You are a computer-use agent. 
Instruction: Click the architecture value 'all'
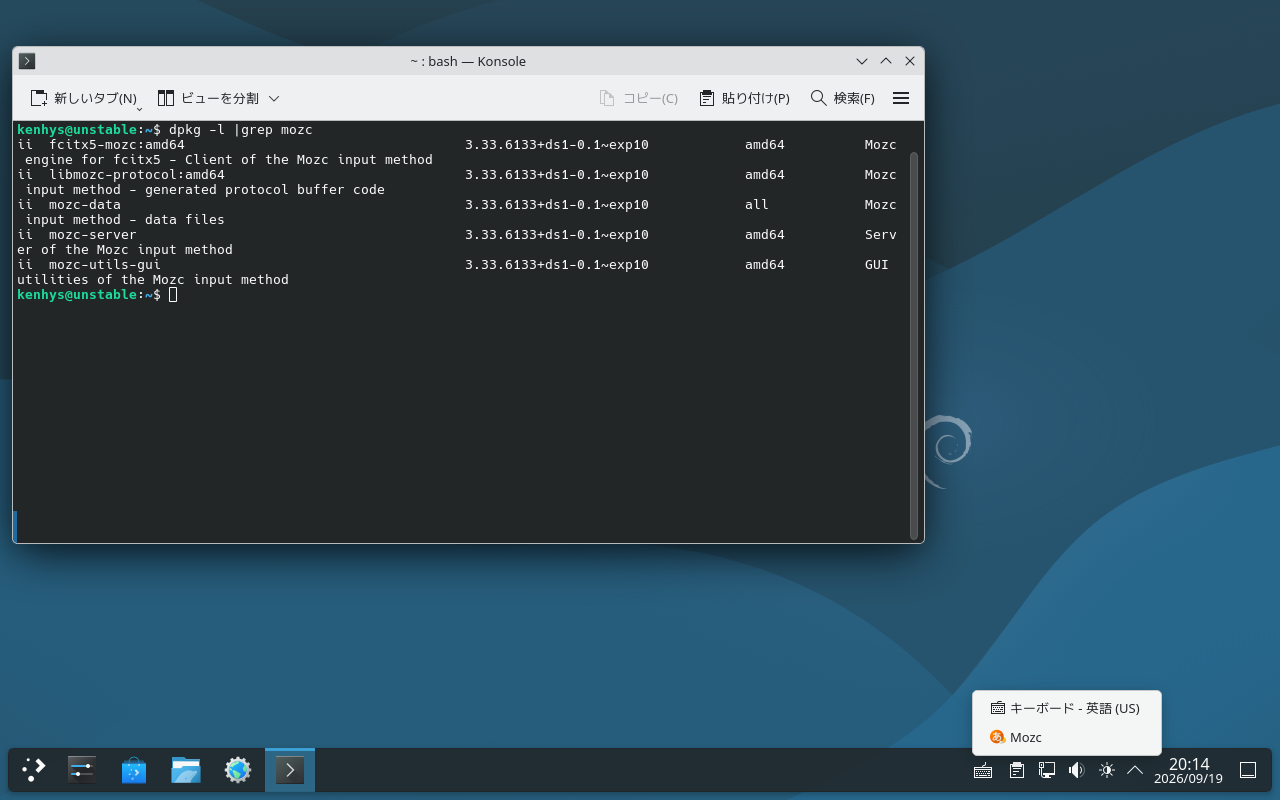pos(757,204)
